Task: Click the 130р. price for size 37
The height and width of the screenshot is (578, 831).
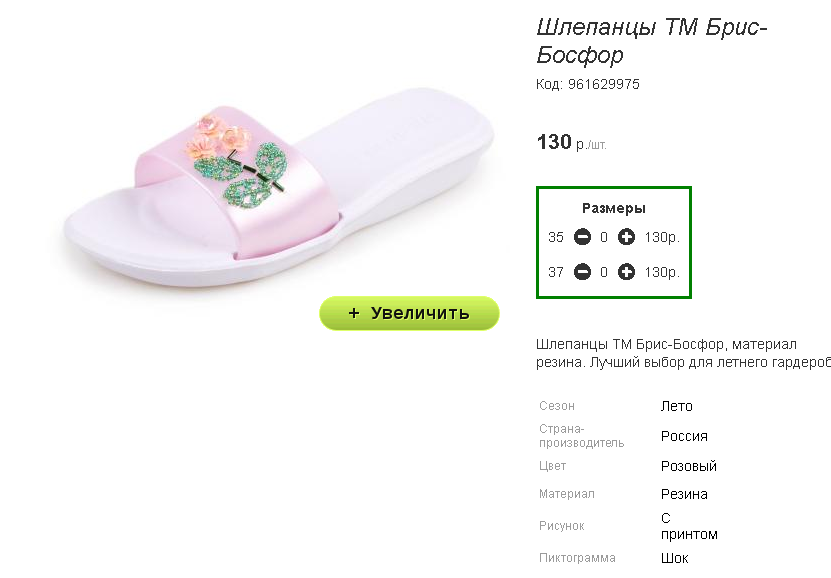Action: (x=662, y=272)
